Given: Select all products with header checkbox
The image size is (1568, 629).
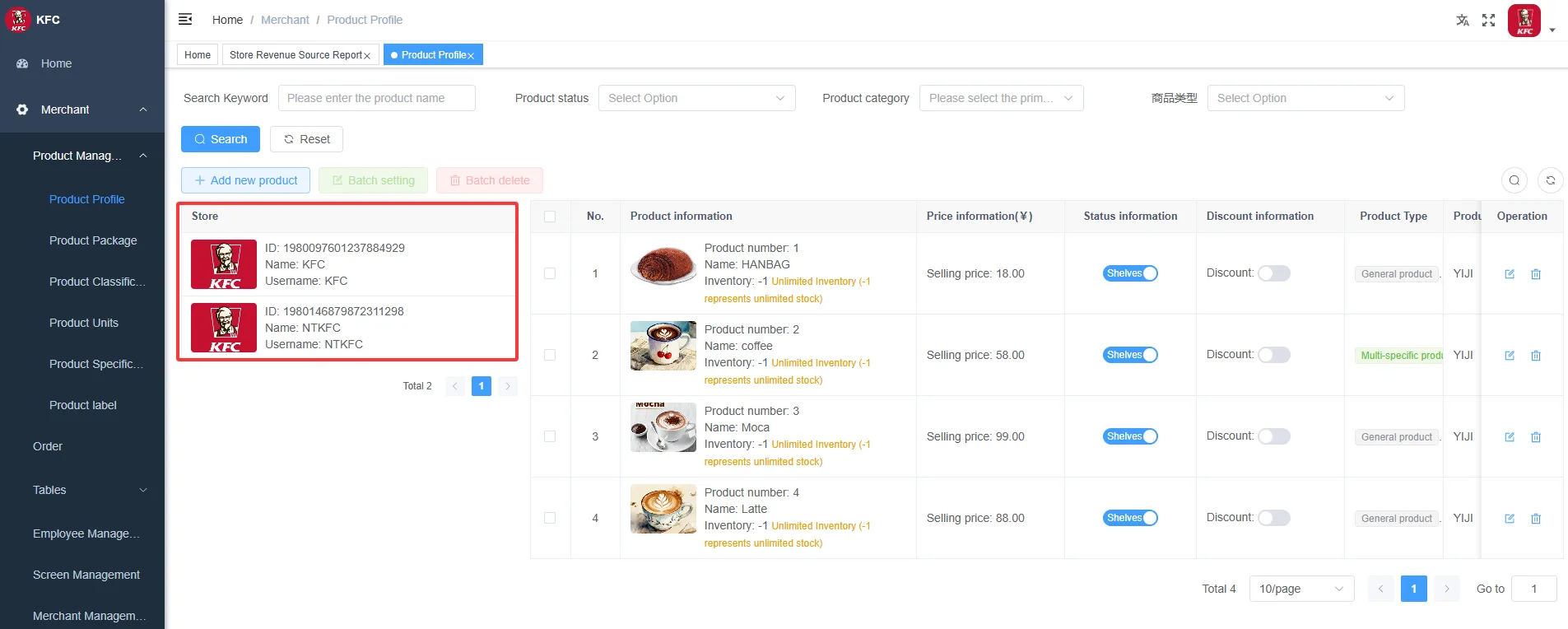Looking at the screenshot, I should pyautogui.click(x=550, y=217).
